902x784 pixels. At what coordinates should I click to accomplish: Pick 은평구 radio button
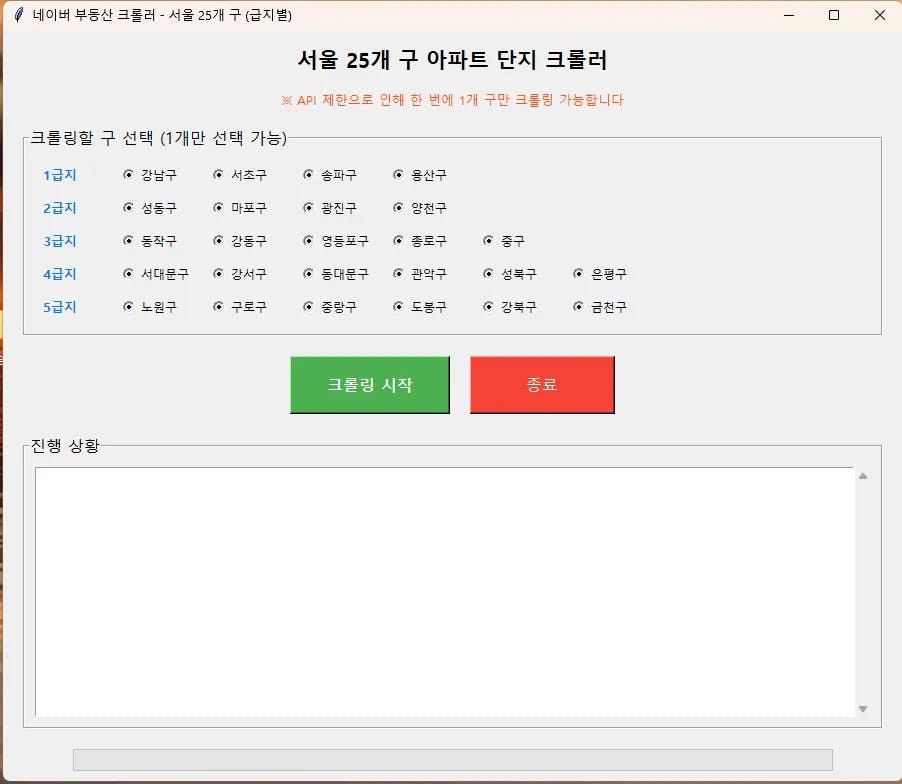tap(576, 273)
